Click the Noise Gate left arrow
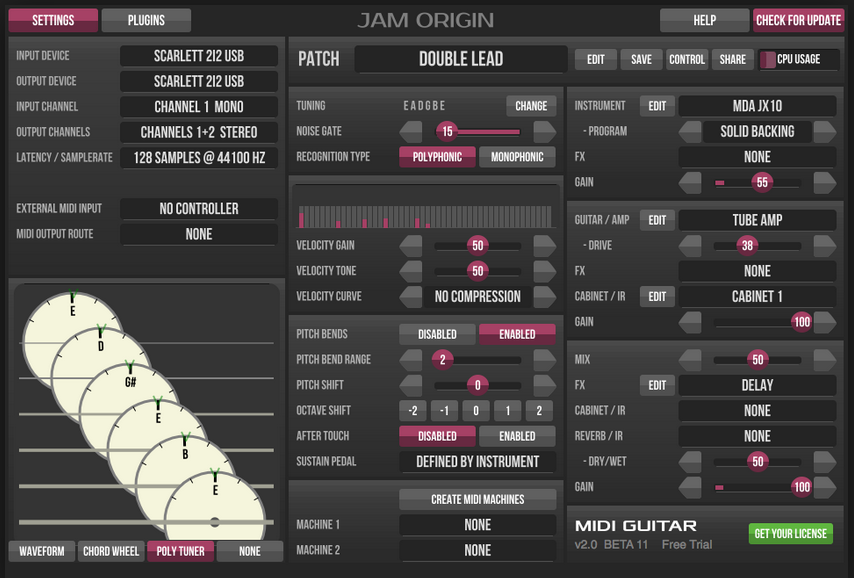This screenshot has height=578, width=854. [x=411, y=131]
